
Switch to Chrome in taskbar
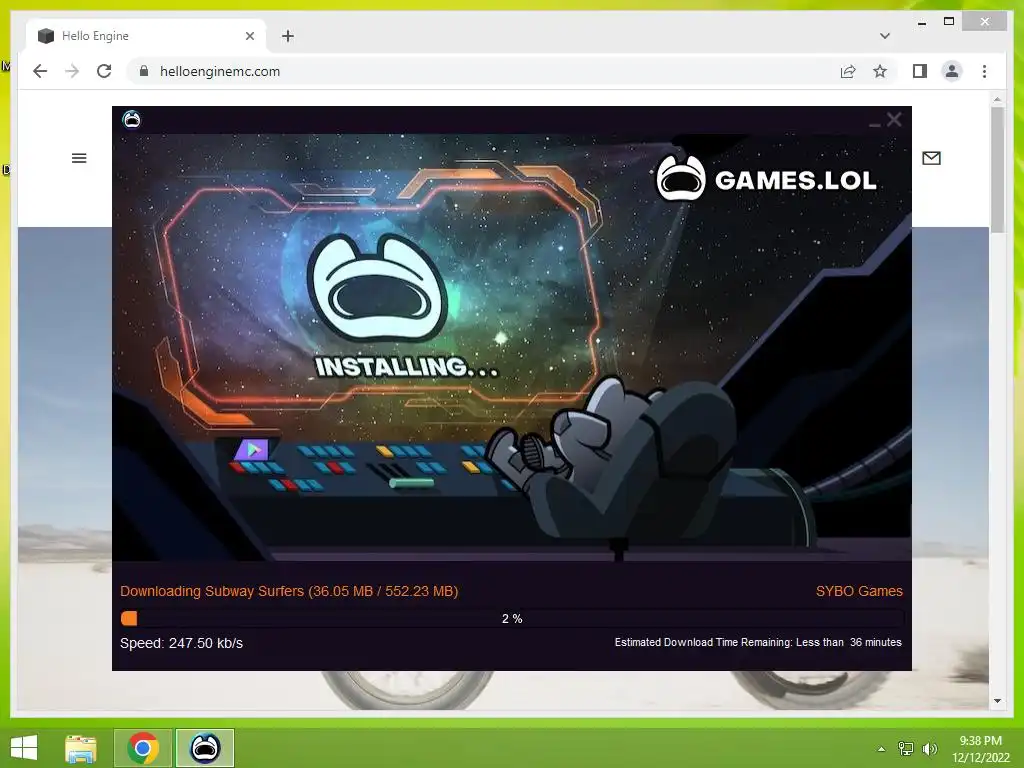coord(143,748)
